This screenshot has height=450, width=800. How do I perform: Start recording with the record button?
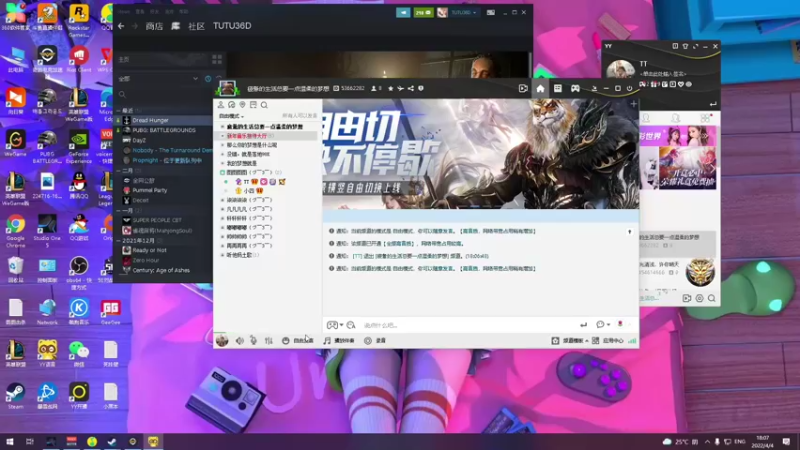pos(375,340)
